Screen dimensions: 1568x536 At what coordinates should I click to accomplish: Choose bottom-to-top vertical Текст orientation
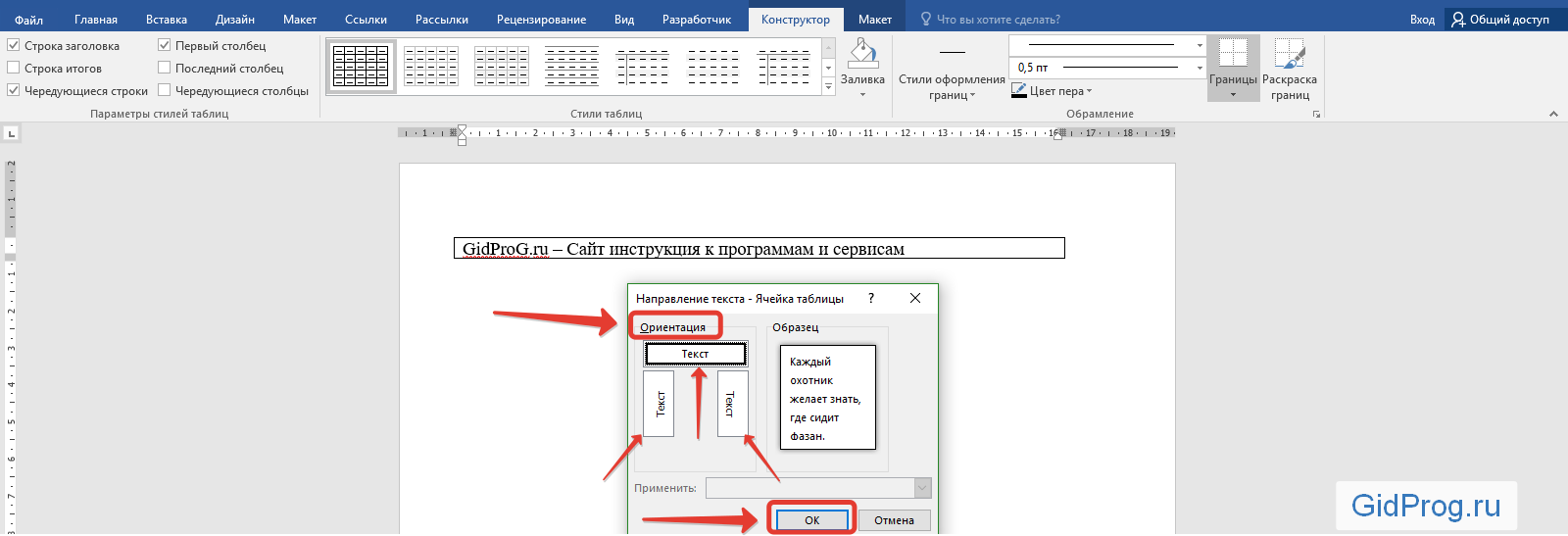[659, 403]
